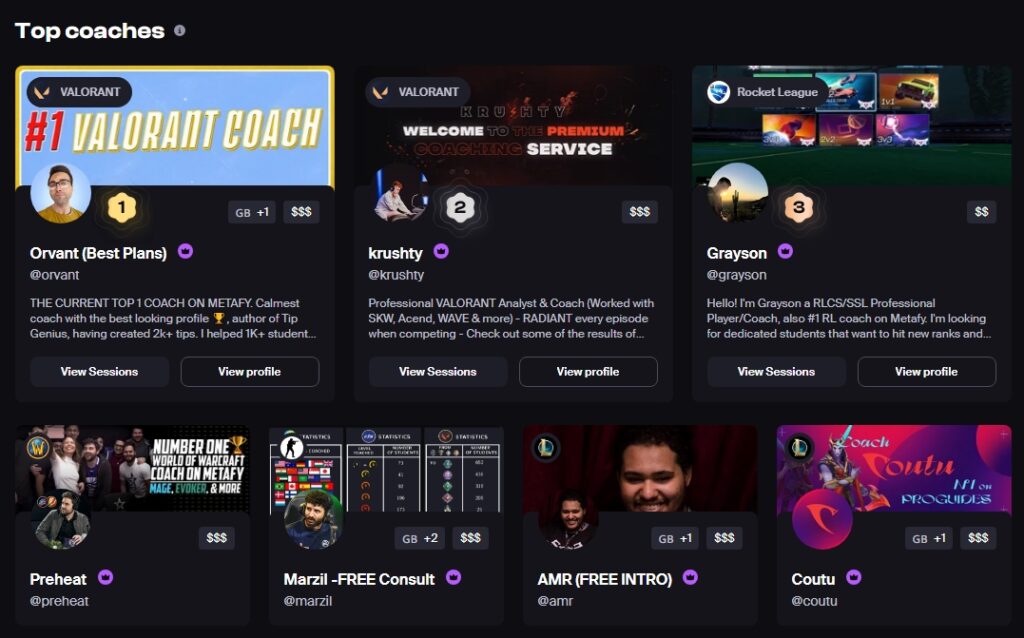View profile of krushty
Viewport: 1024px width, 638px height.
pos(588,372)
